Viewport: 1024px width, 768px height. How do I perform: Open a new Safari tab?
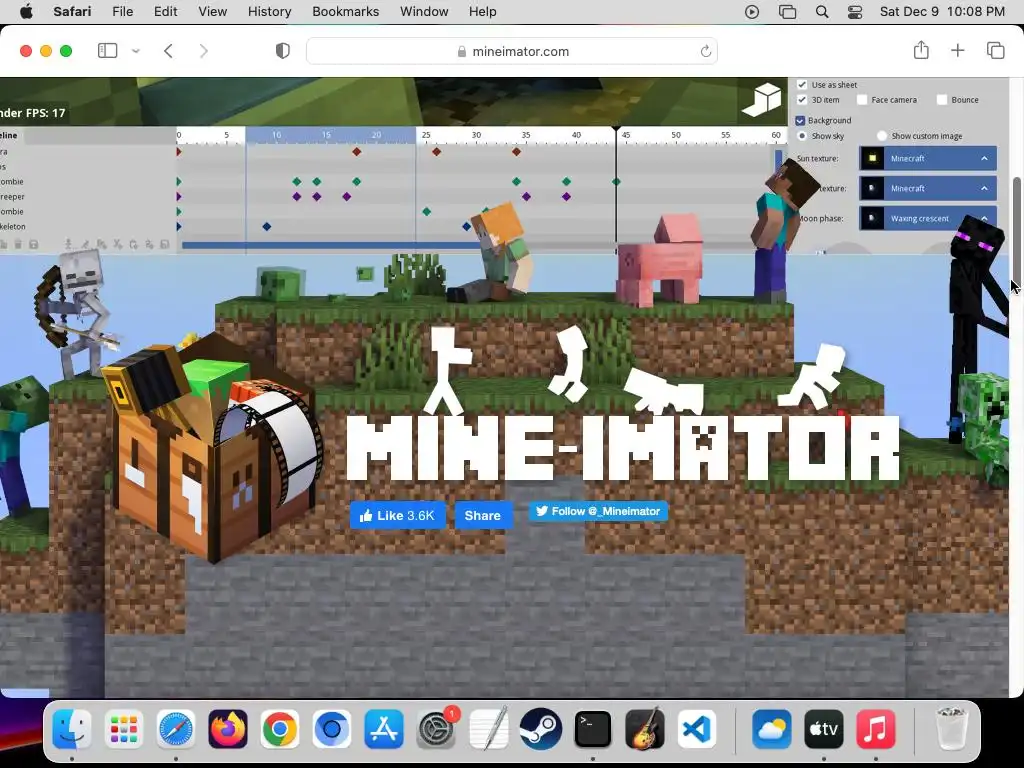(x=957, y=50)
